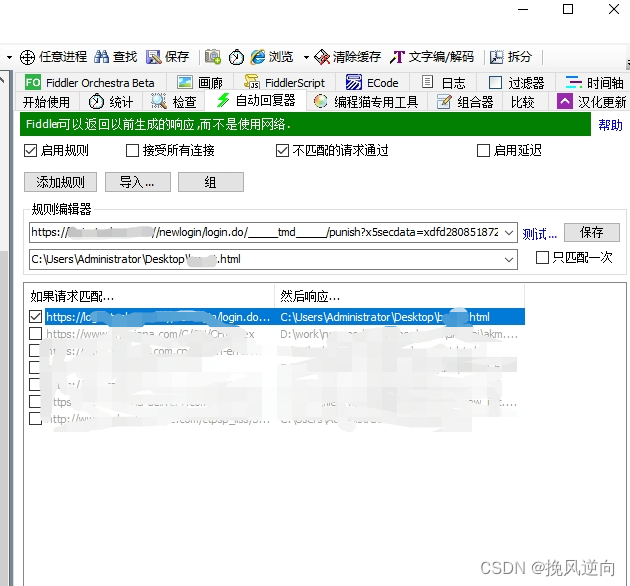The height and width of the screenshot is (586, 630).
Task: Expand the request URL match dropdown
Action: coord(509,233)
